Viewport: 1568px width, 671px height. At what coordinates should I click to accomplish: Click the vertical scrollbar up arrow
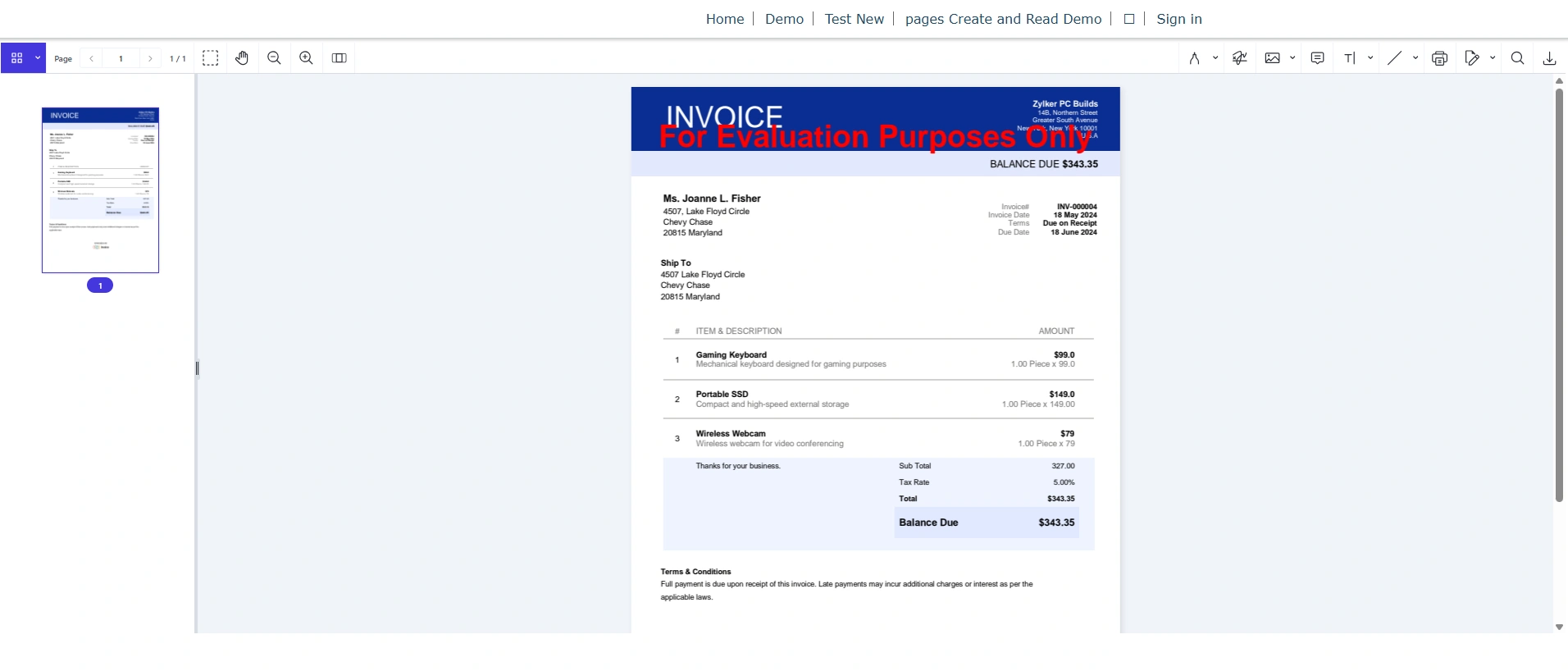(x=1559, y=81)
